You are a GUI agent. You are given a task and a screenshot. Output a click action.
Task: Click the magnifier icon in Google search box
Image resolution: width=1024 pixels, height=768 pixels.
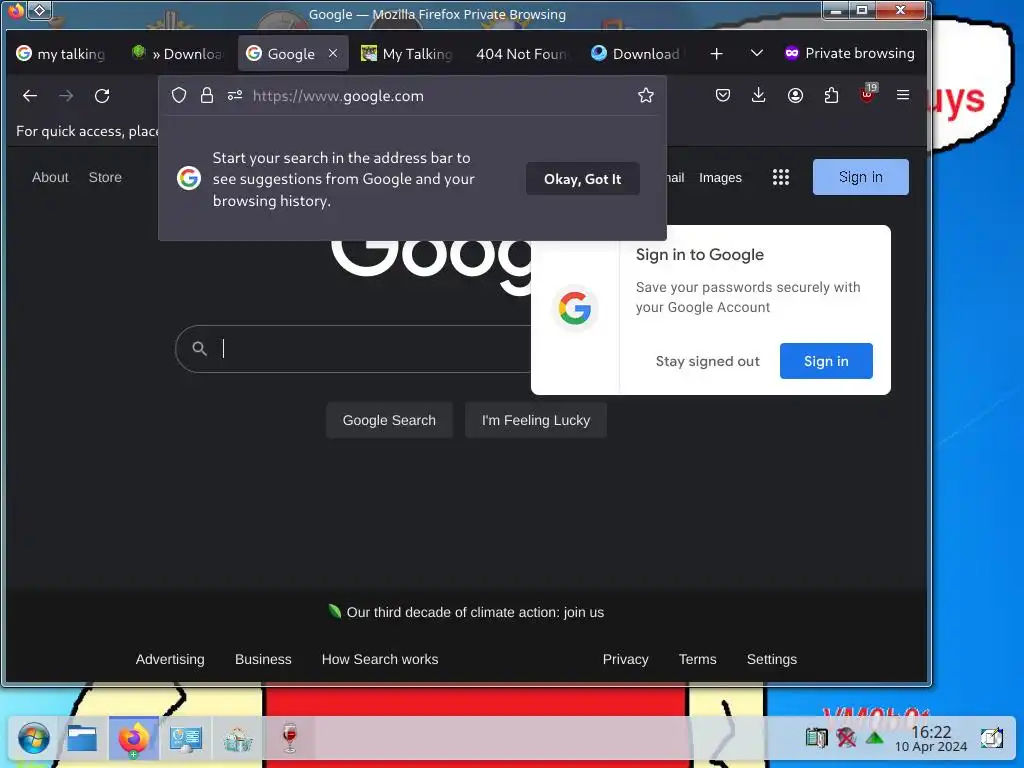200,349
